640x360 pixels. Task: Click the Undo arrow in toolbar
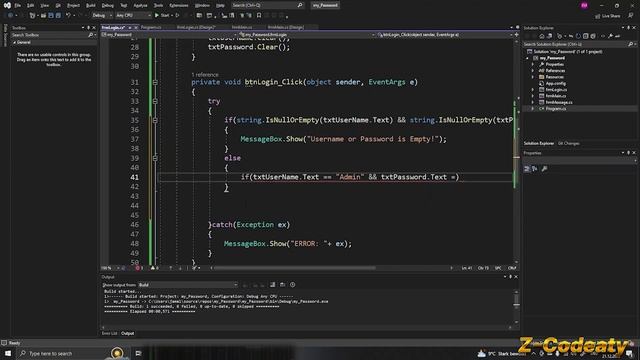68,16
